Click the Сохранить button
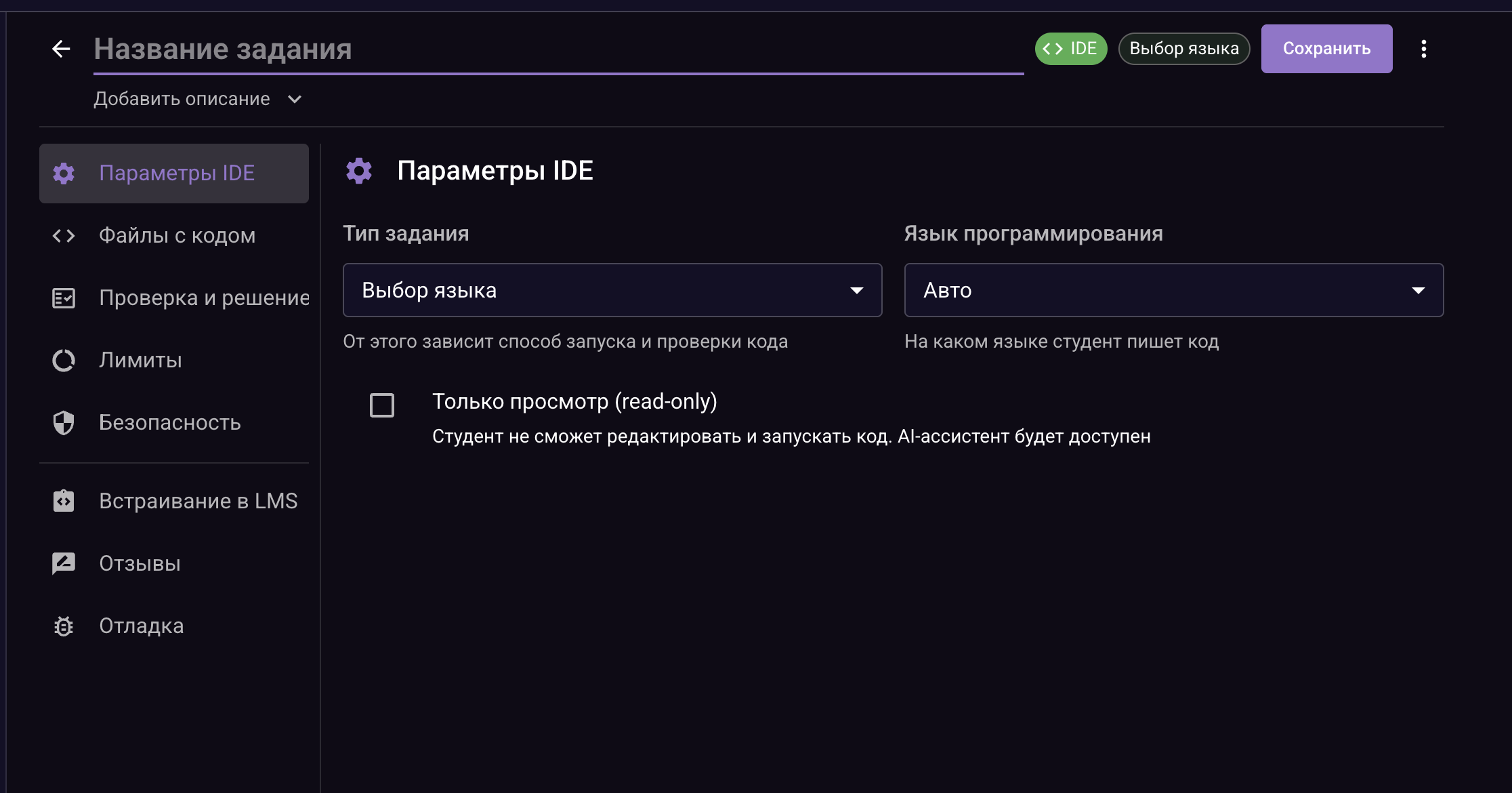 pos(1326,49)
